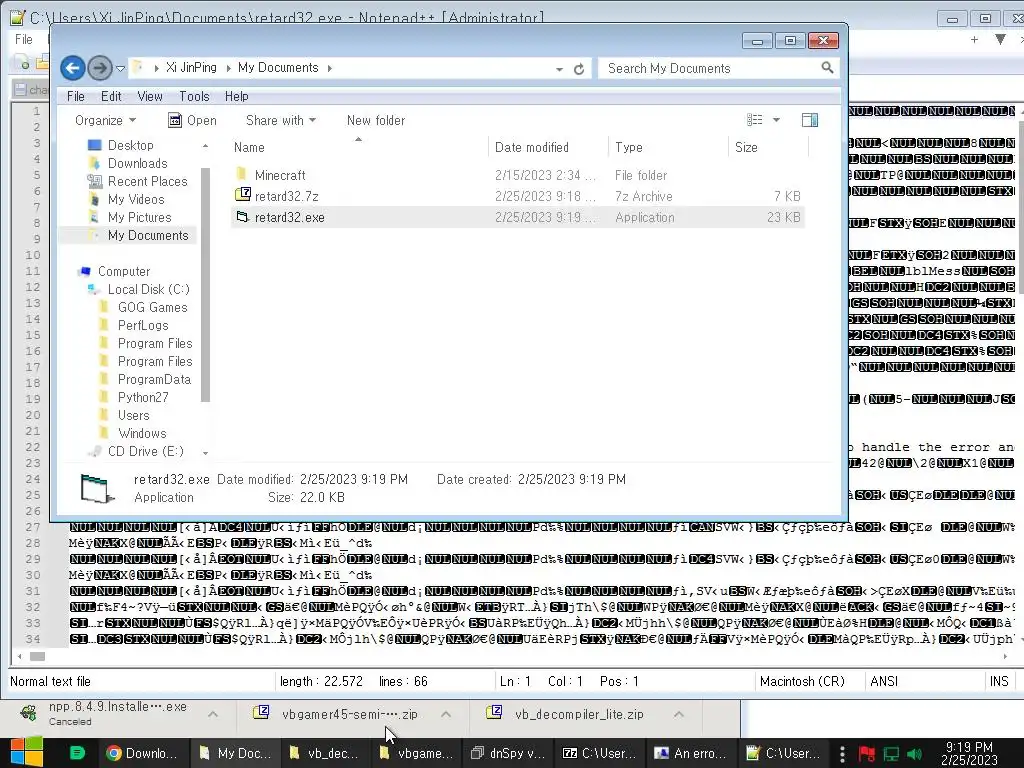Click the search magnifier icon
The height and width of the screenshot is (768, 1024).
827,67
